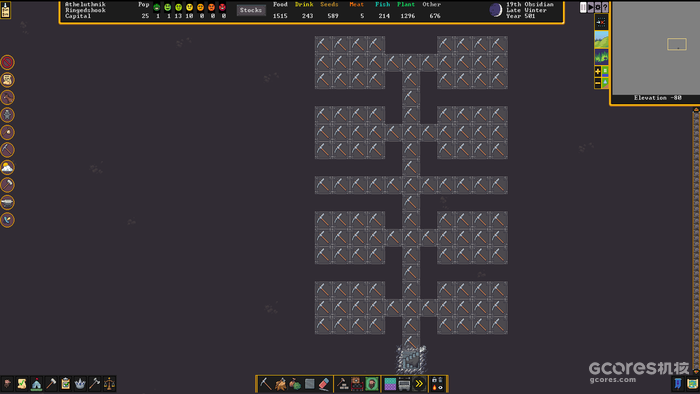Pause the game with the pause button
This screenshot has height=394, width=700.
tap(583, 7)
